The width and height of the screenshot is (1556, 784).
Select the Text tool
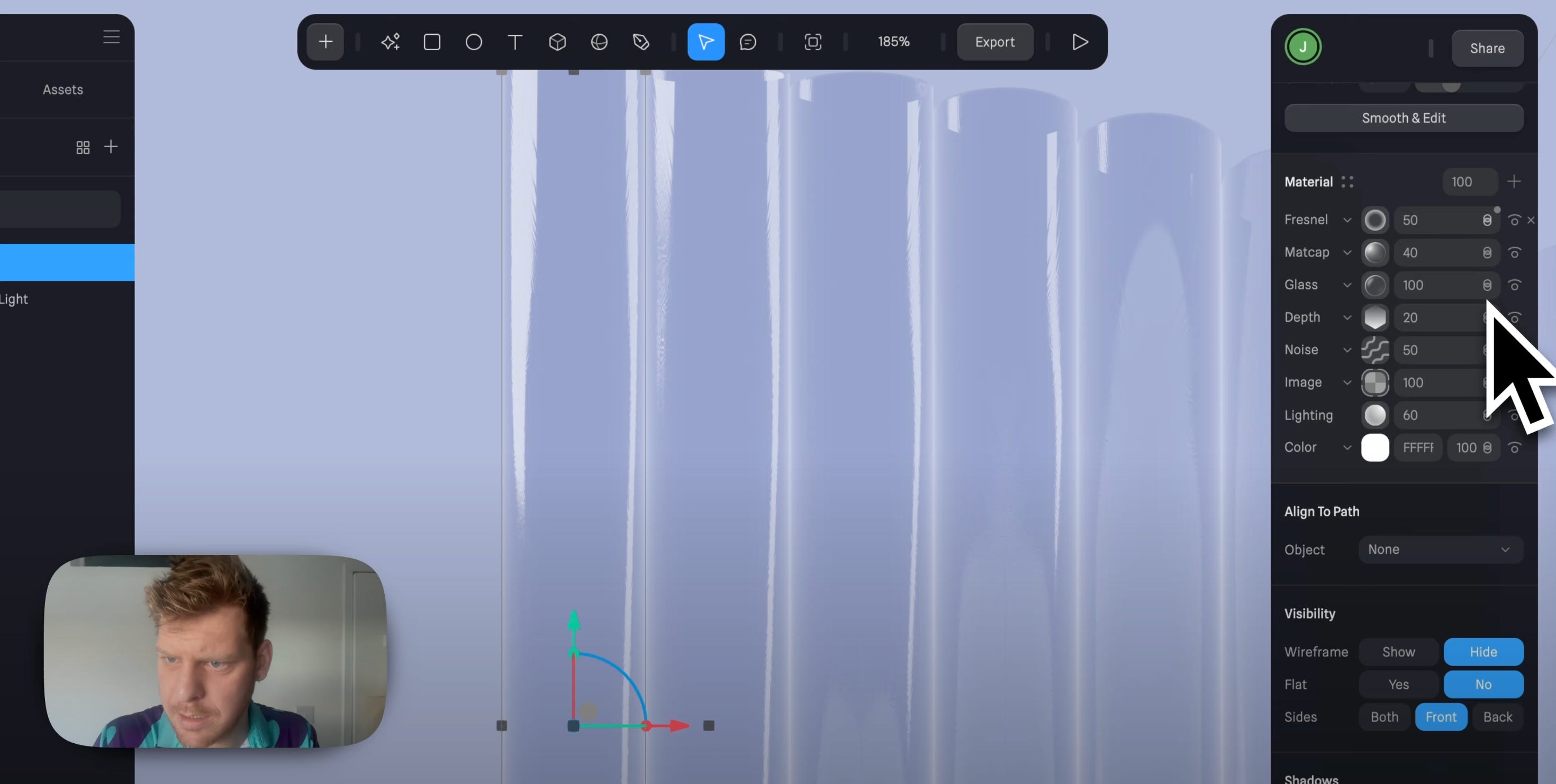[514, 42]
